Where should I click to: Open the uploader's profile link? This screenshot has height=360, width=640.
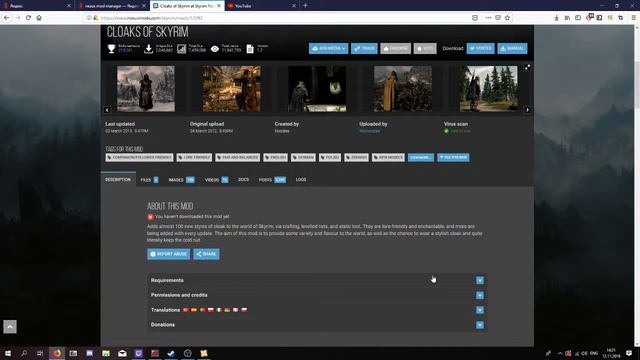370,131
